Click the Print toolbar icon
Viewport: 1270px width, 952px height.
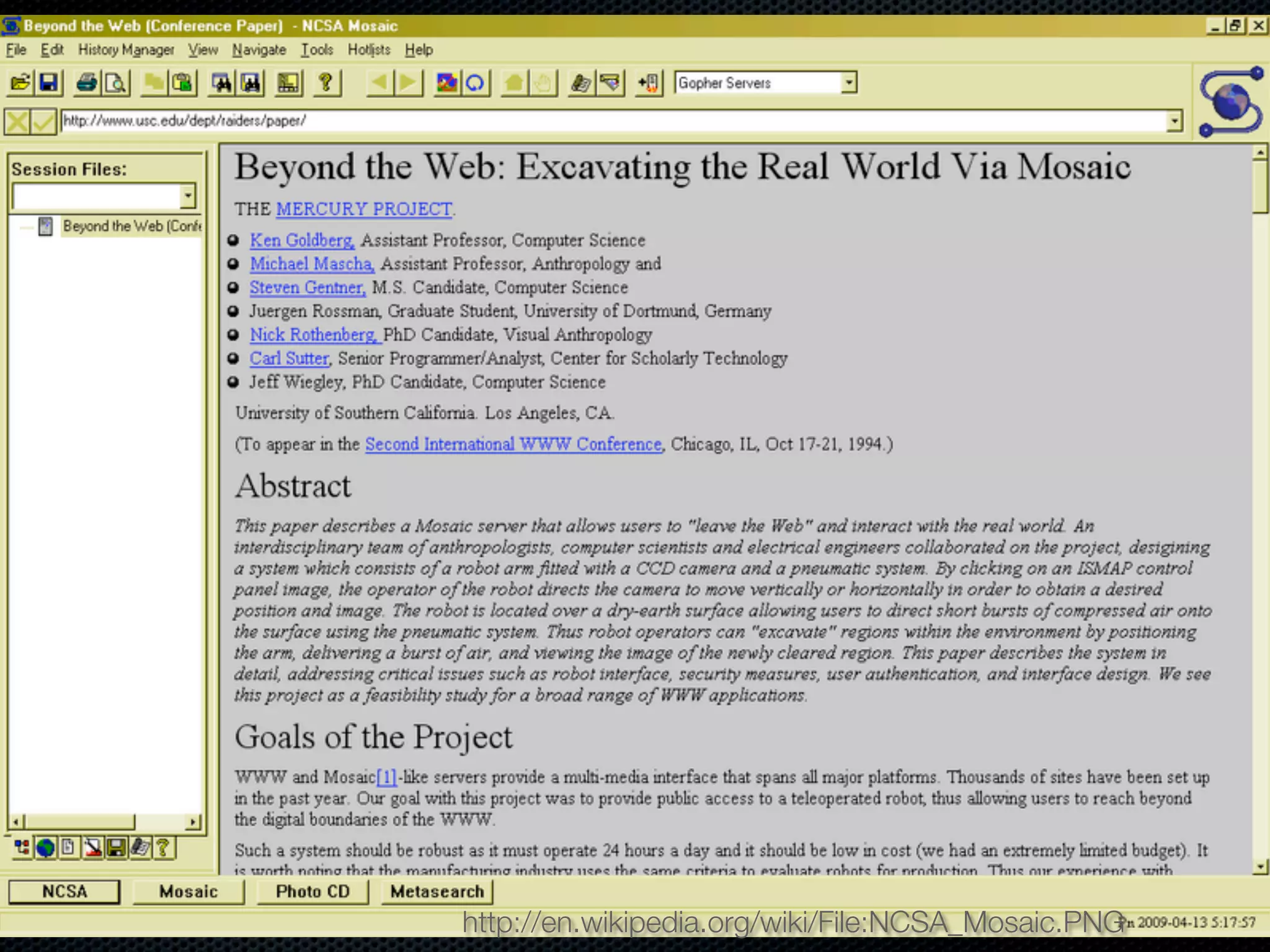(x=87, y=83)
